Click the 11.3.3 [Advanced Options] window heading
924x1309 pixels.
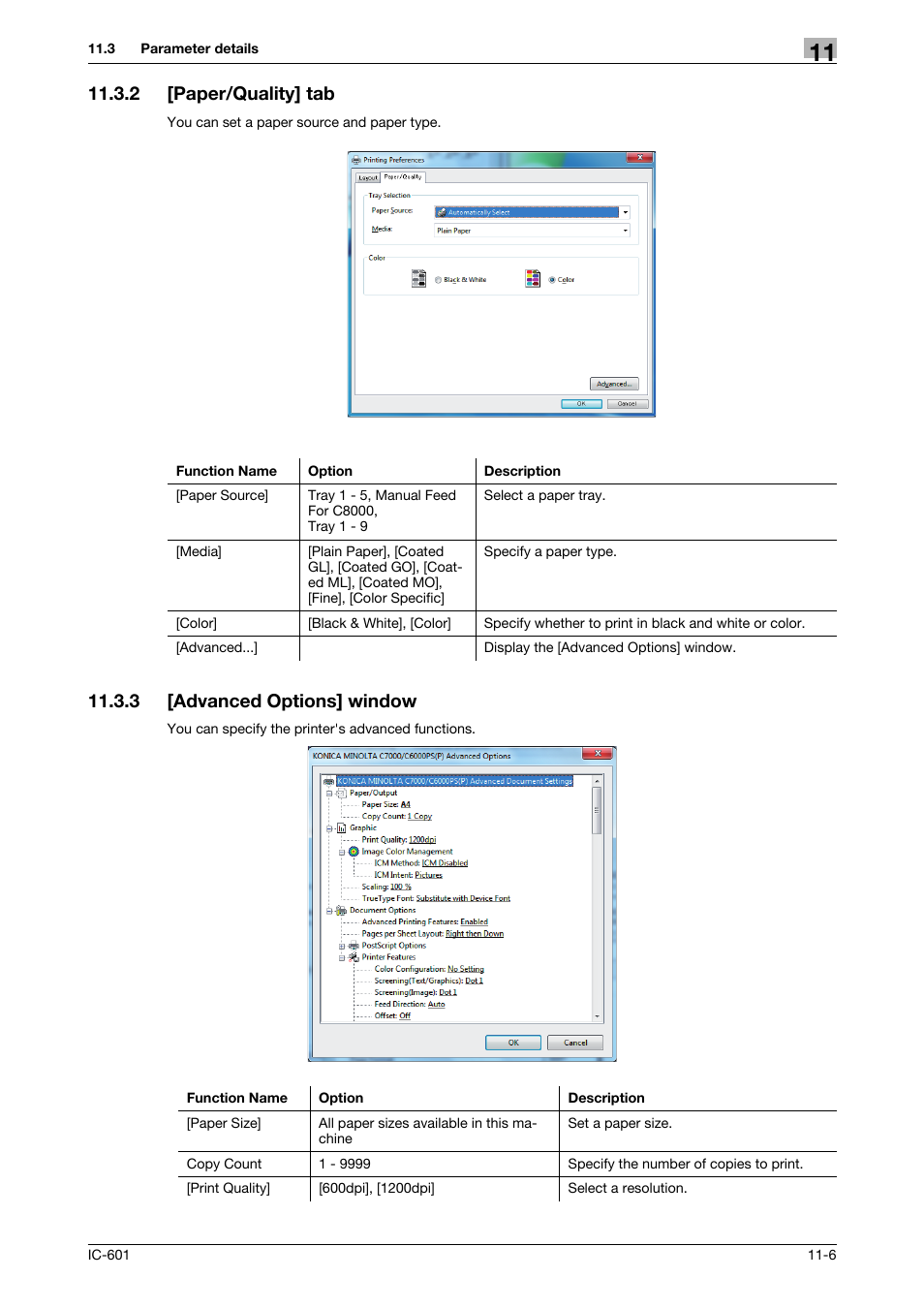(x=252, y=701)
